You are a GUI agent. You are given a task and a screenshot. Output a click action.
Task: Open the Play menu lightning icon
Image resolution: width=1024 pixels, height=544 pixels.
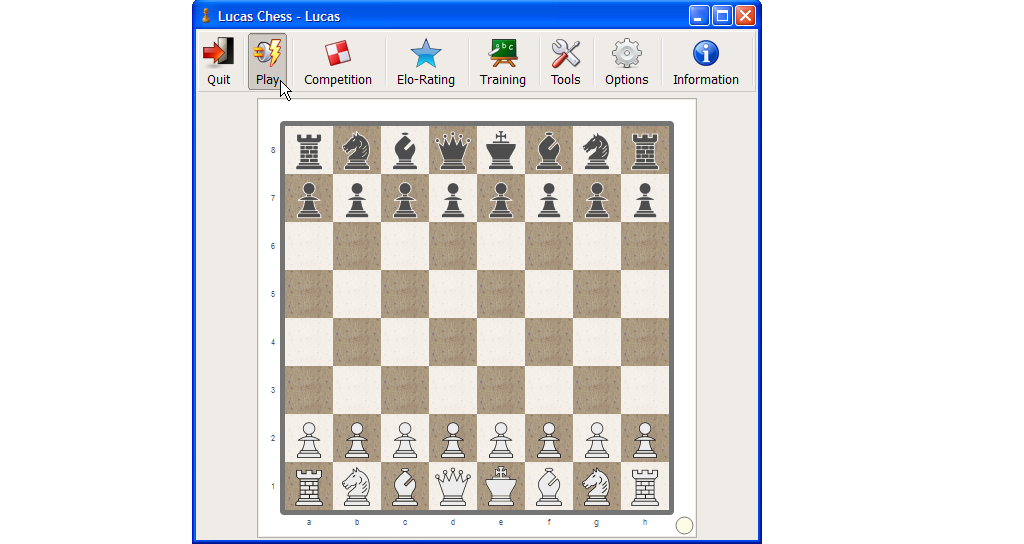coord(267,53)
